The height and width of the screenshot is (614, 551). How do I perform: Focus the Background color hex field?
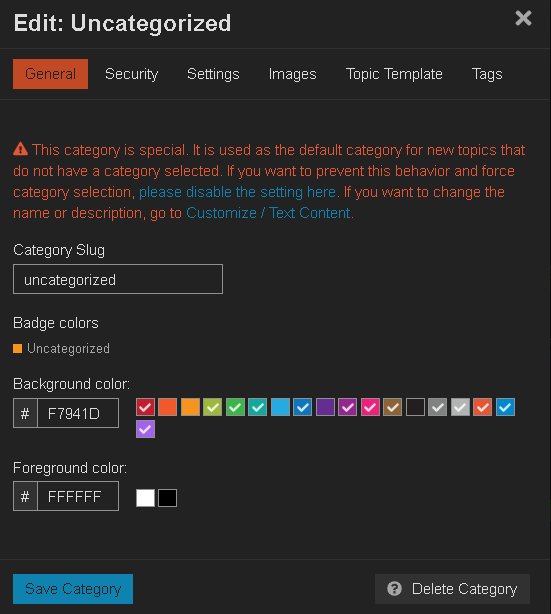click(78, 413)
